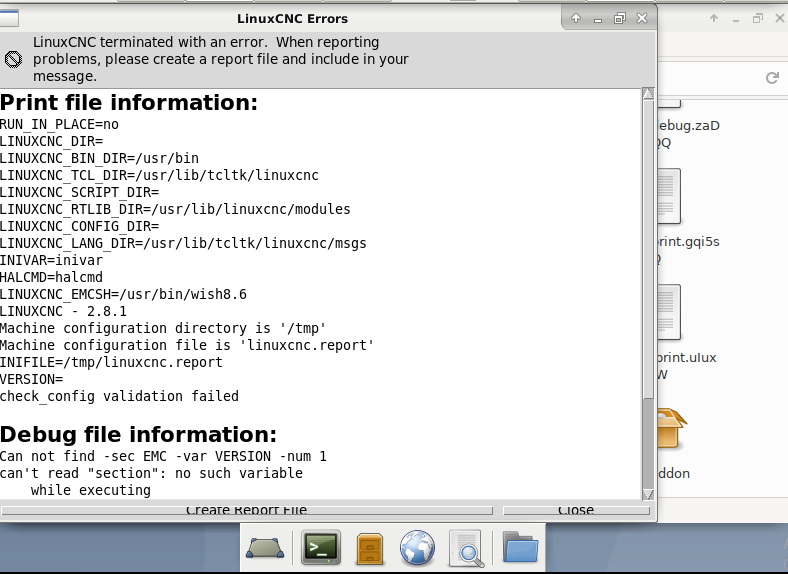Image resolution: width=788 pixels, height=574 pixels.
Task: Click the scrollbar up arrow in error log
Action: (648, 93)
